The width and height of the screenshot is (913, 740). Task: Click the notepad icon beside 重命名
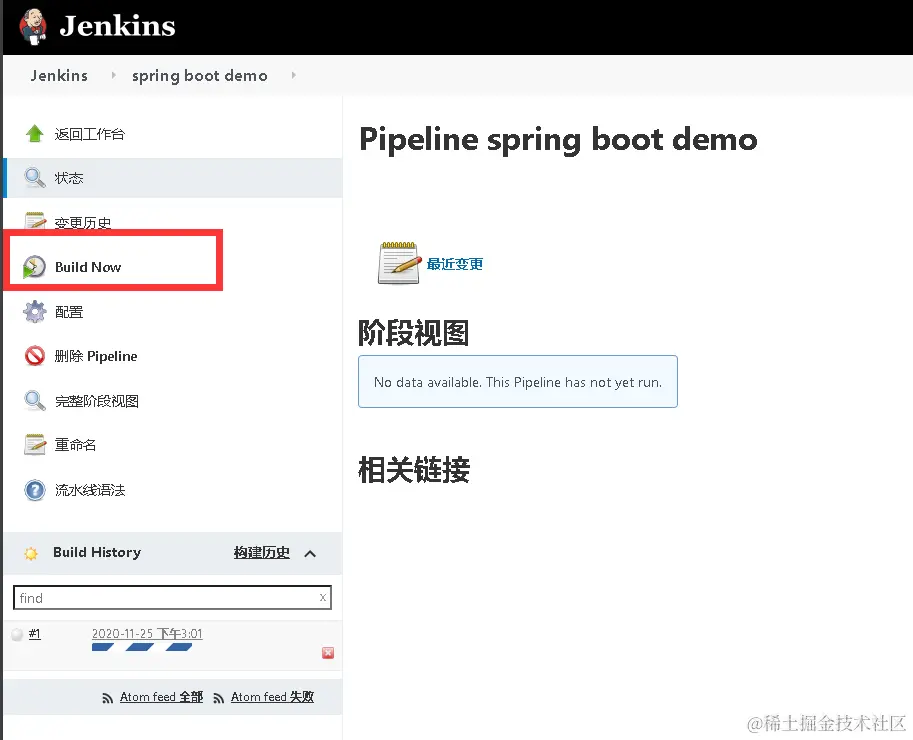(x=35, y=445)
